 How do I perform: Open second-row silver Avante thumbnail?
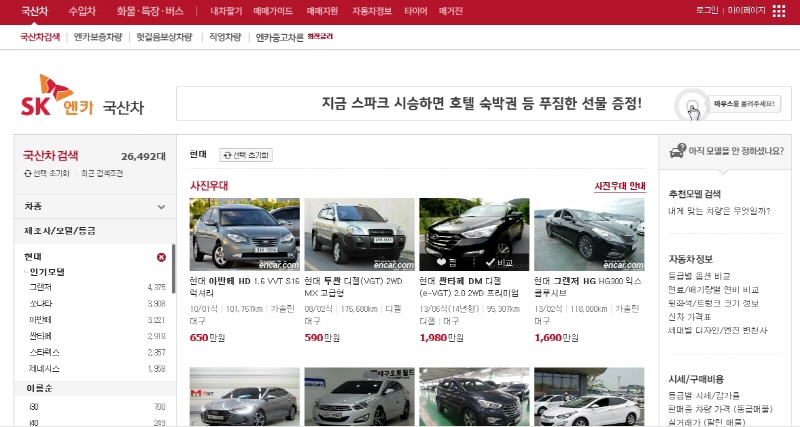click(244, 397)
